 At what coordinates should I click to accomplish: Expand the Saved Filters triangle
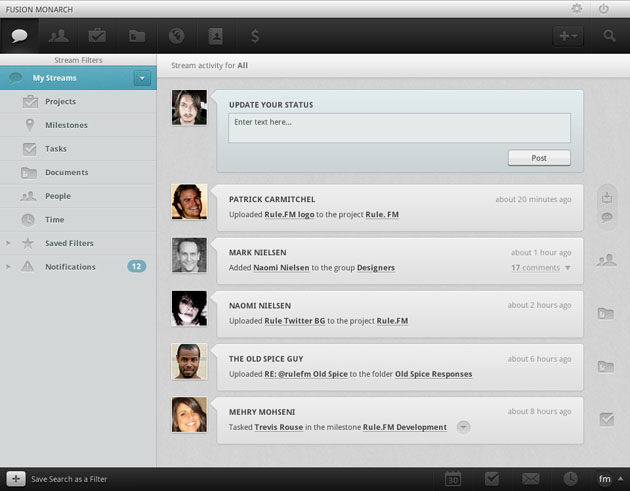pos(8,243)
